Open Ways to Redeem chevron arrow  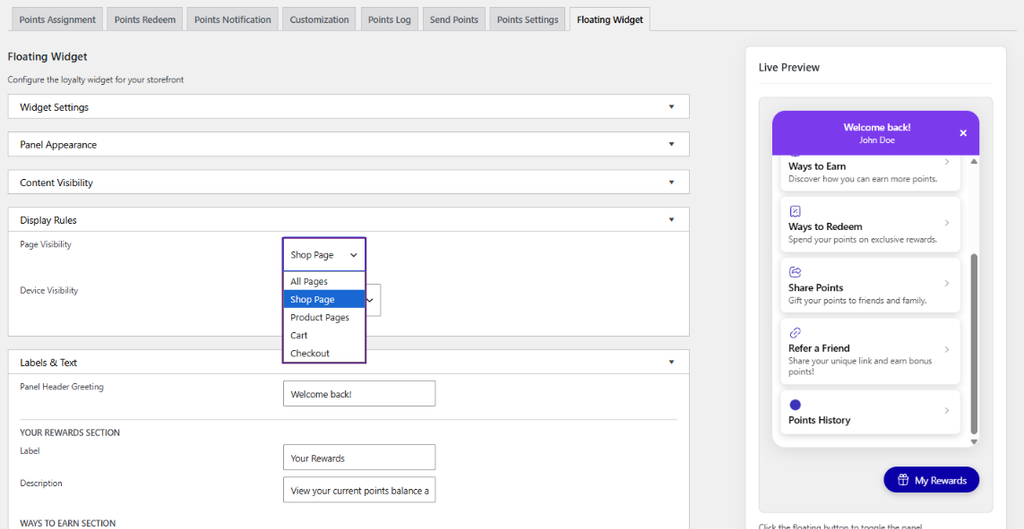[947, 223]
